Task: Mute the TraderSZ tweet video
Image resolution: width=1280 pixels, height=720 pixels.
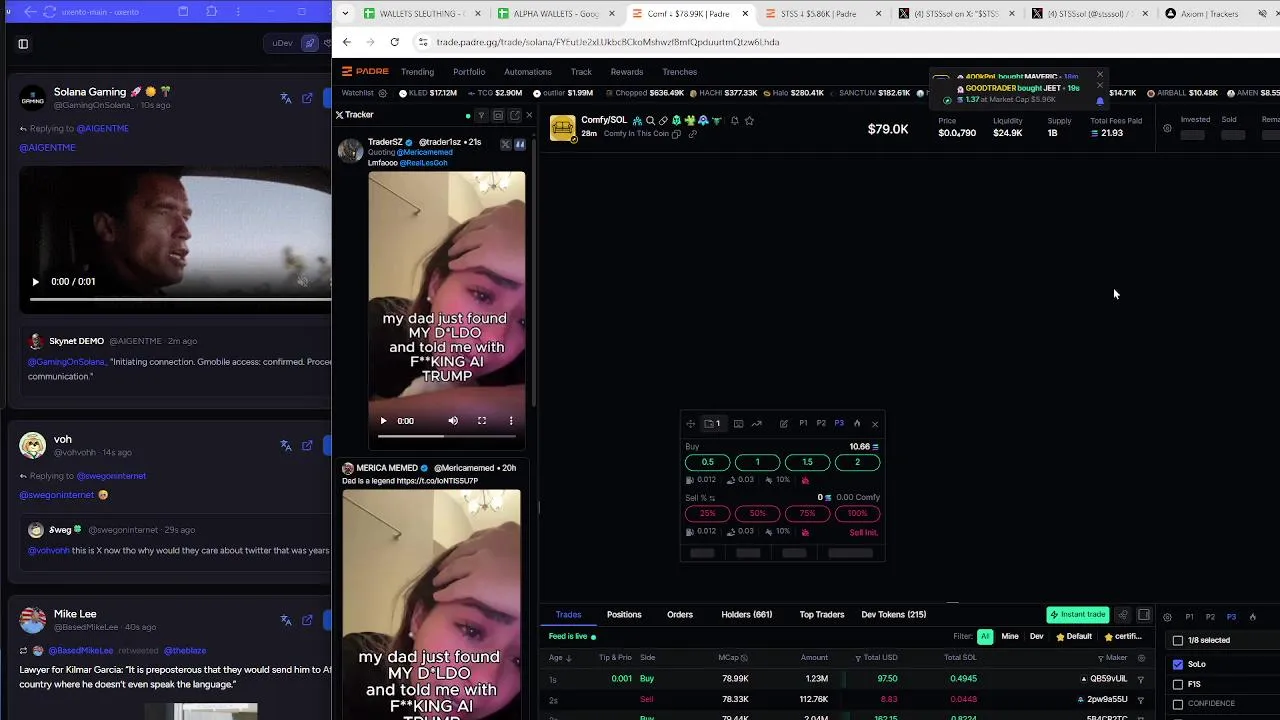Action: pos(453,421)
